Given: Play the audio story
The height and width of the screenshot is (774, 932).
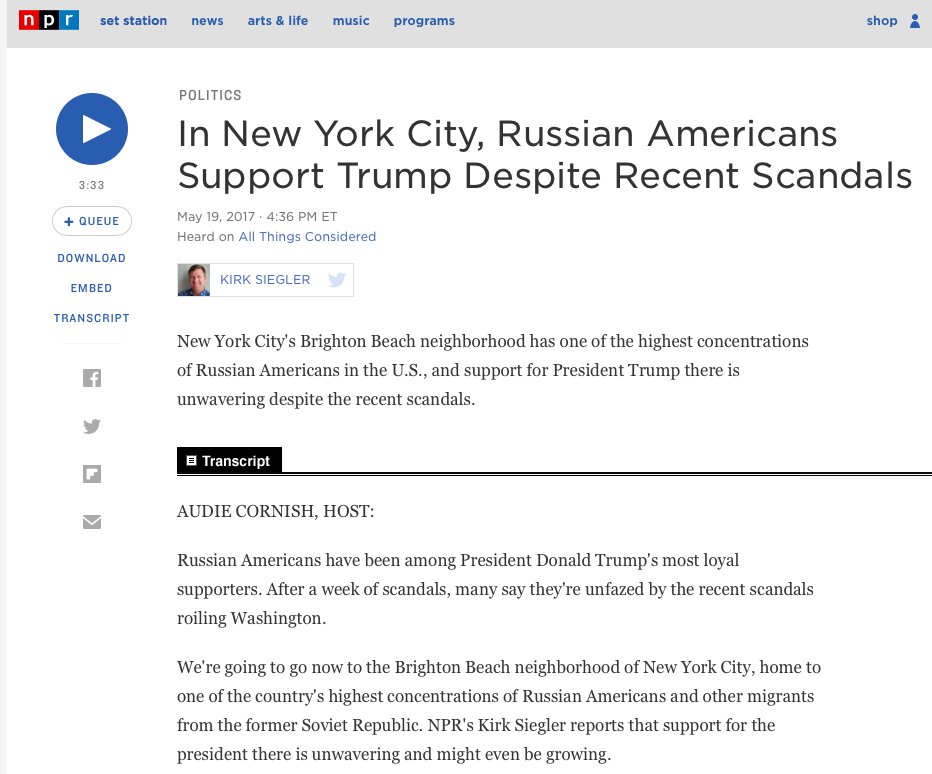Looking at the screenshot, I should tap(92, 129).
